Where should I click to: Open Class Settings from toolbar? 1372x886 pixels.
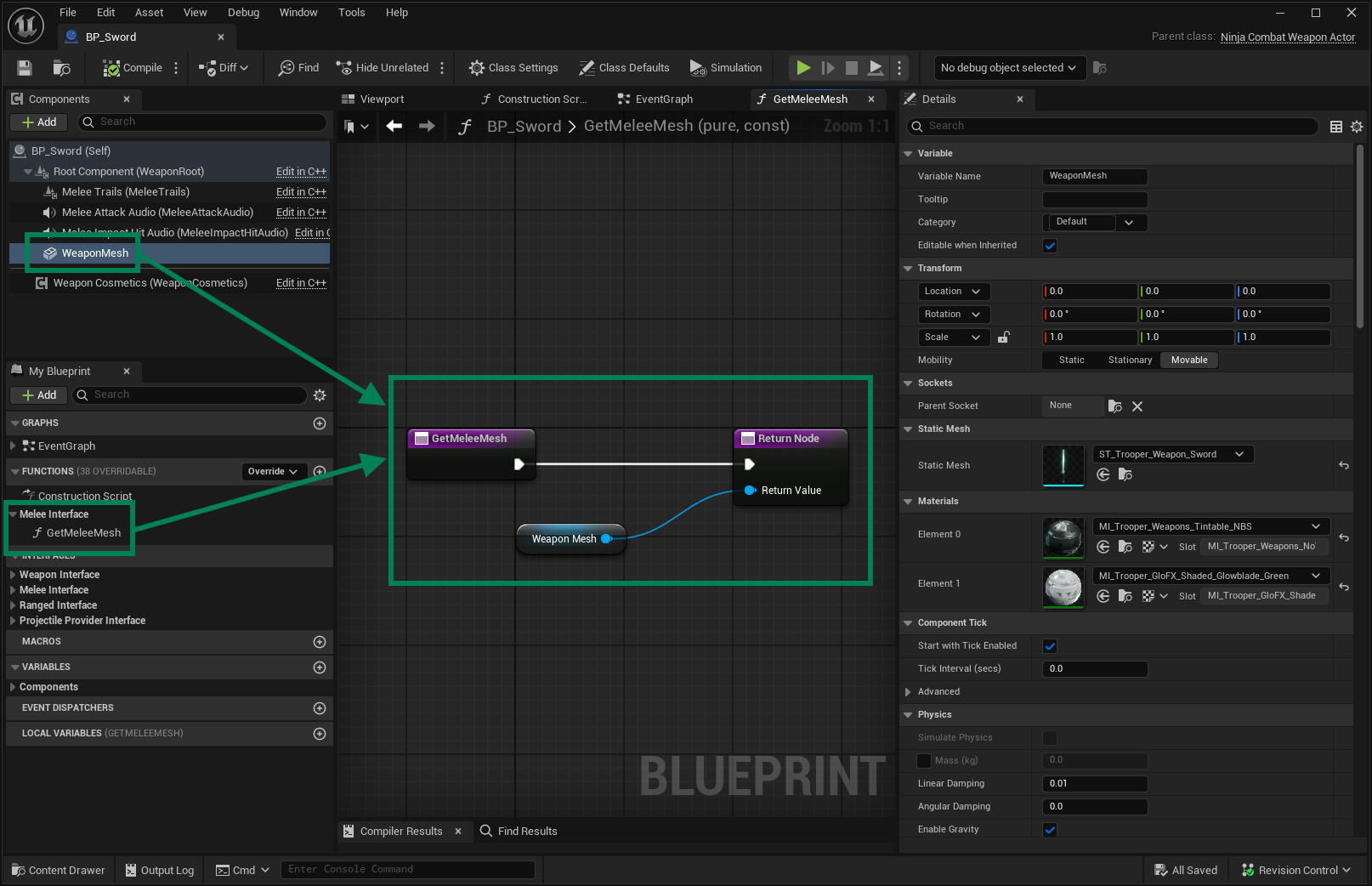(x=513, y=68)
